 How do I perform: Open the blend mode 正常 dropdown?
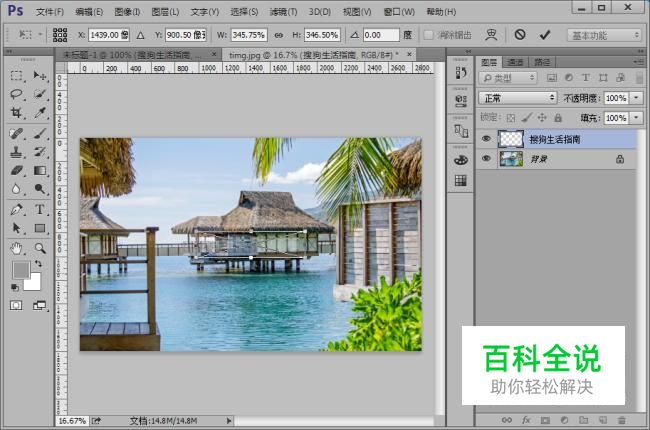pos(517,98)
